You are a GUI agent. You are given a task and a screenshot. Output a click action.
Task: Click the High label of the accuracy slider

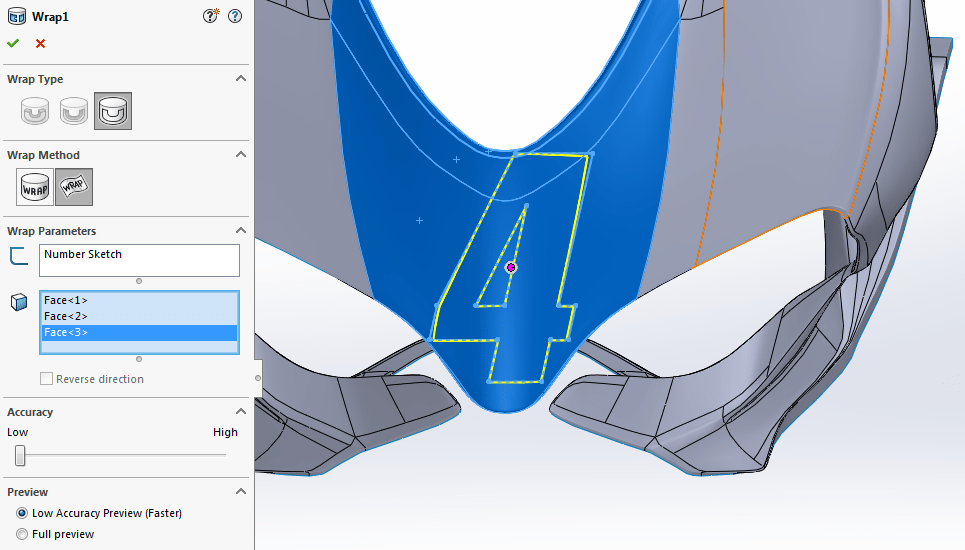225,432
